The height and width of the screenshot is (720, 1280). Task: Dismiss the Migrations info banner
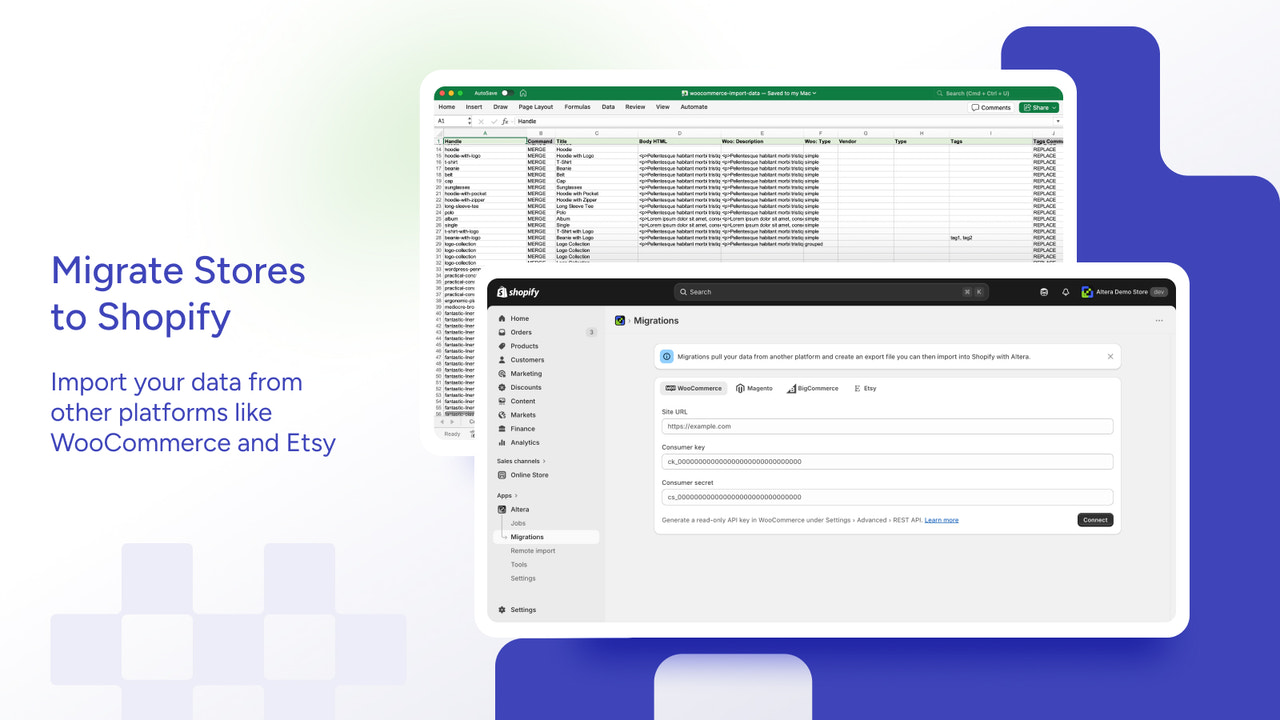(x=1110, y=356)
